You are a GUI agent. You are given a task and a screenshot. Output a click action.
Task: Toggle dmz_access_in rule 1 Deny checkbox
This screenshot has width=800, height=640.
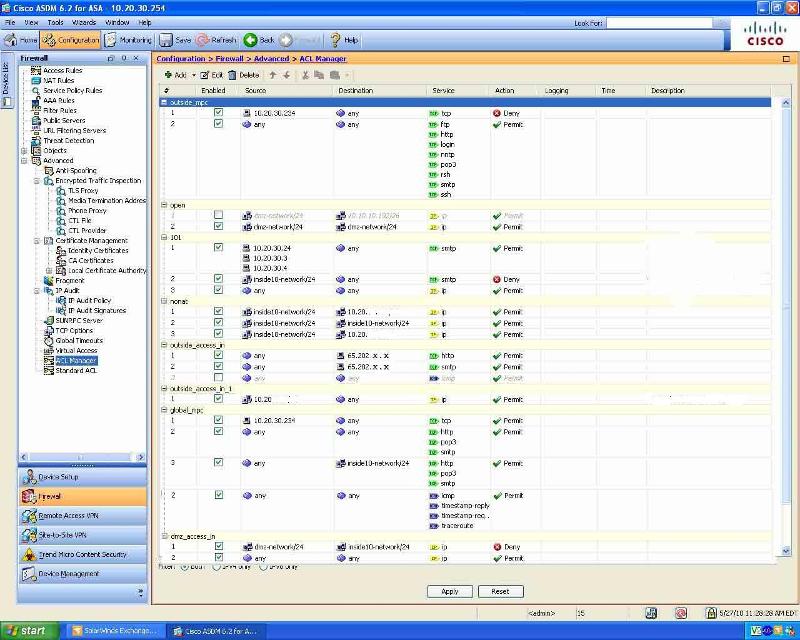(218, 546)
